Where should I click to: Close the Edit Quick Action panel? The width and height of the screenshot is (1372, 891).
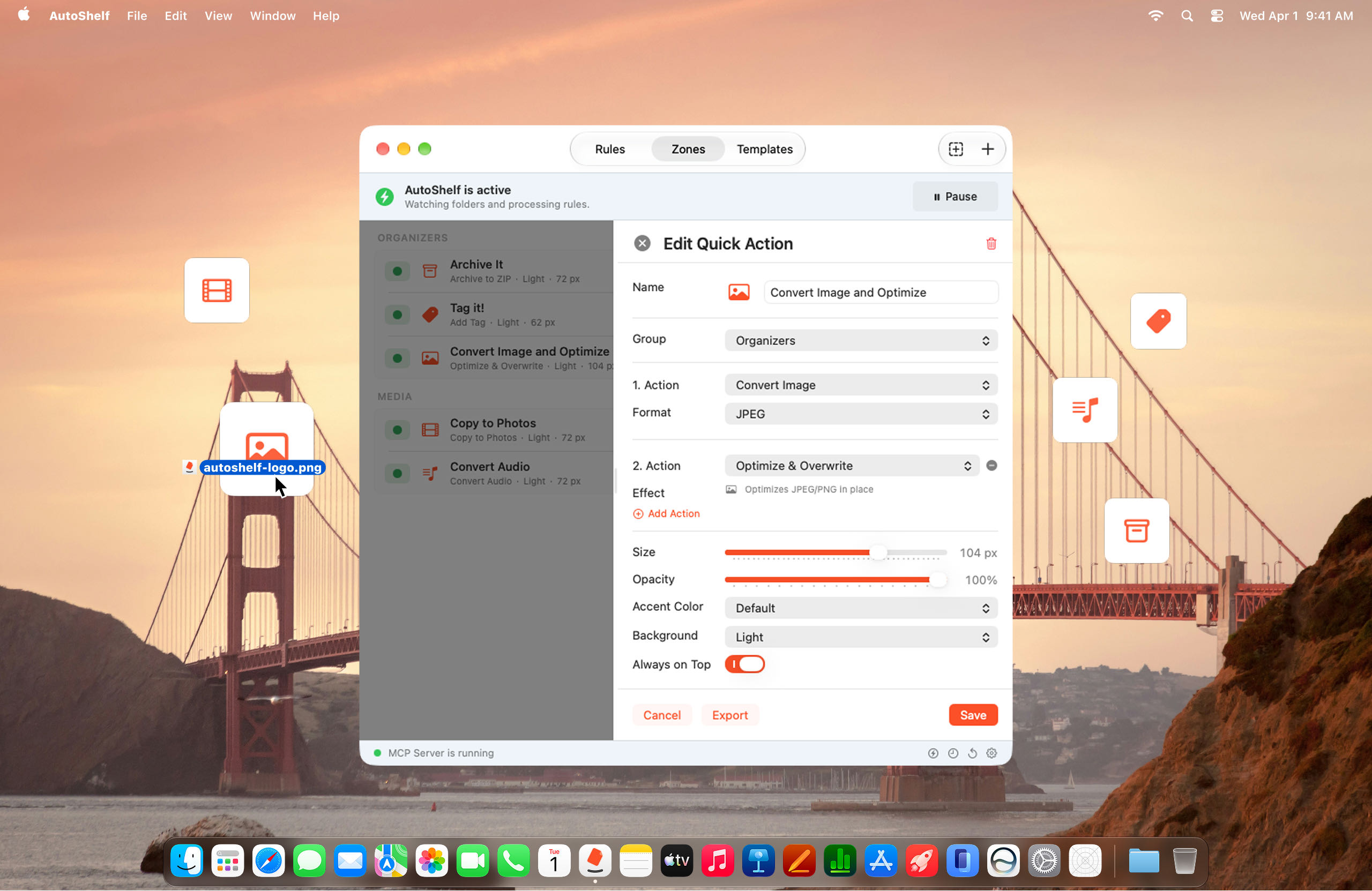642,244
